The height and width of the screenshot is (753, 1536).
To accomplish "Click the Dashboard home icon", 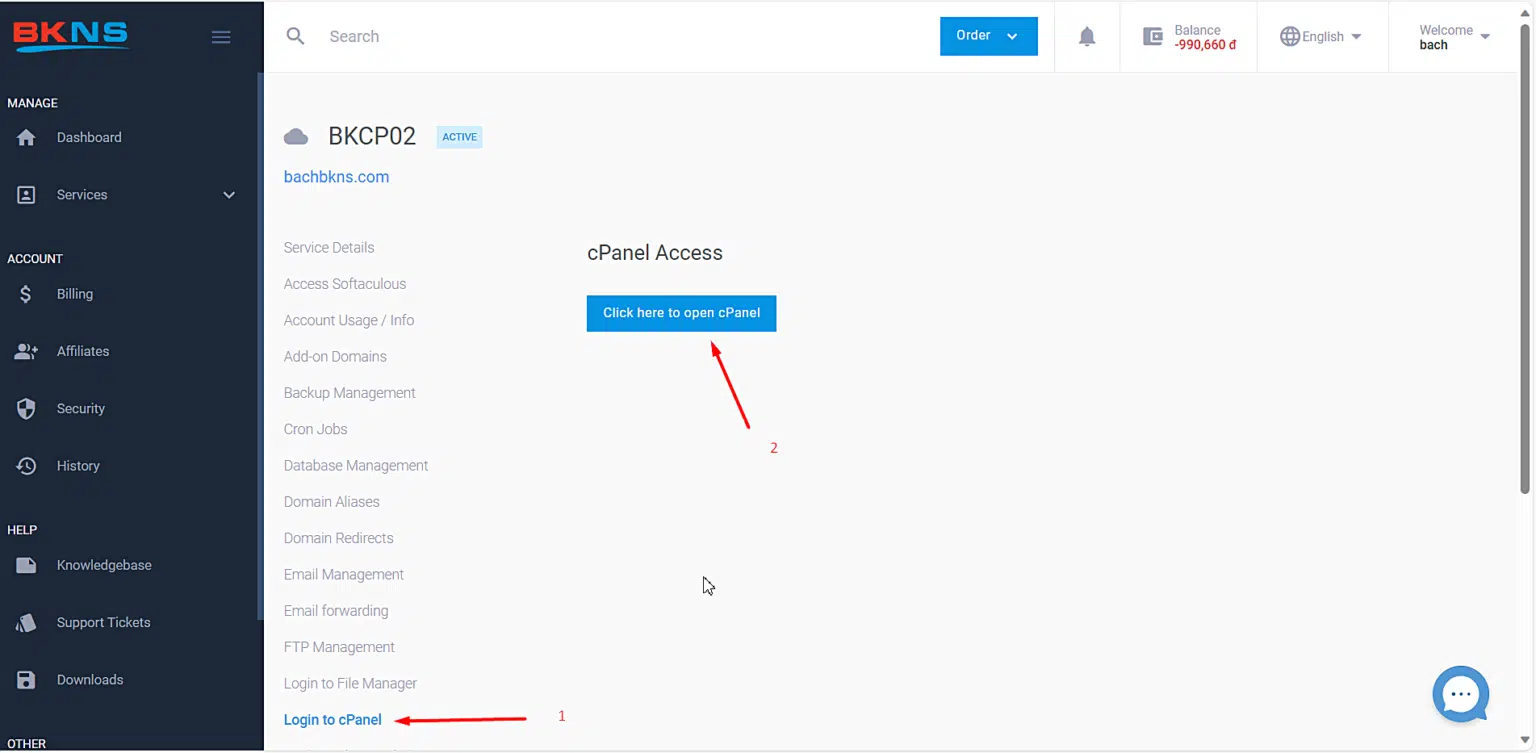I will 26,138.
